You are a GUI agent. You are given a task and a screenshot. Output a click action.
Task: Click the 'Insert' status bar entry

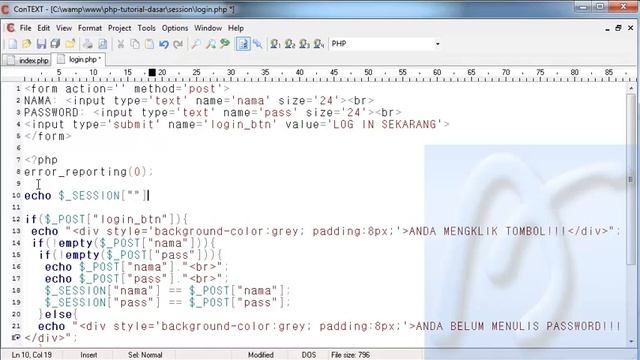click(x=89, y=355)
